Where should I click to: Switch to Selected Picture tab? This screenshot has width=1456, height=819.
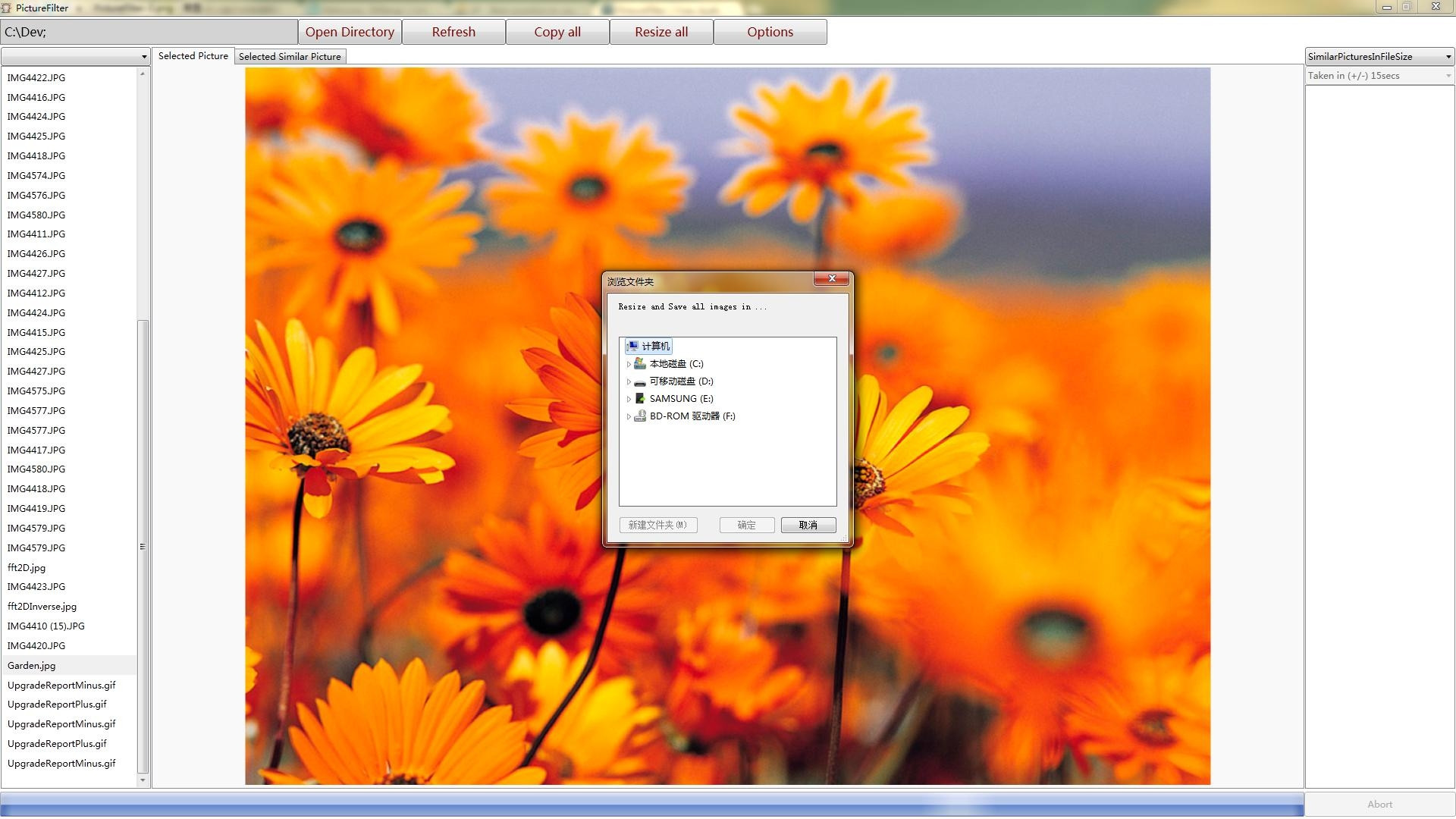click(x=193, y=56)
